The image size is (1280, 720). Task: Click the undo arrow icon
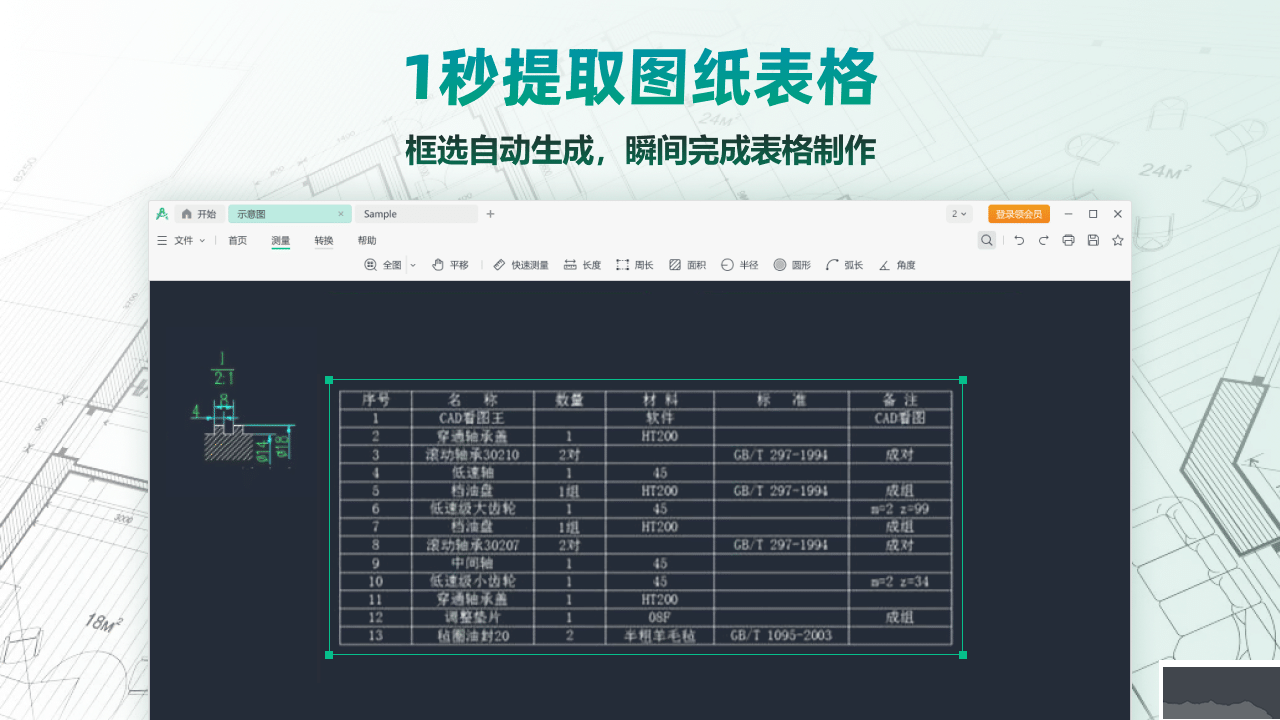[x=1019, y=240]
